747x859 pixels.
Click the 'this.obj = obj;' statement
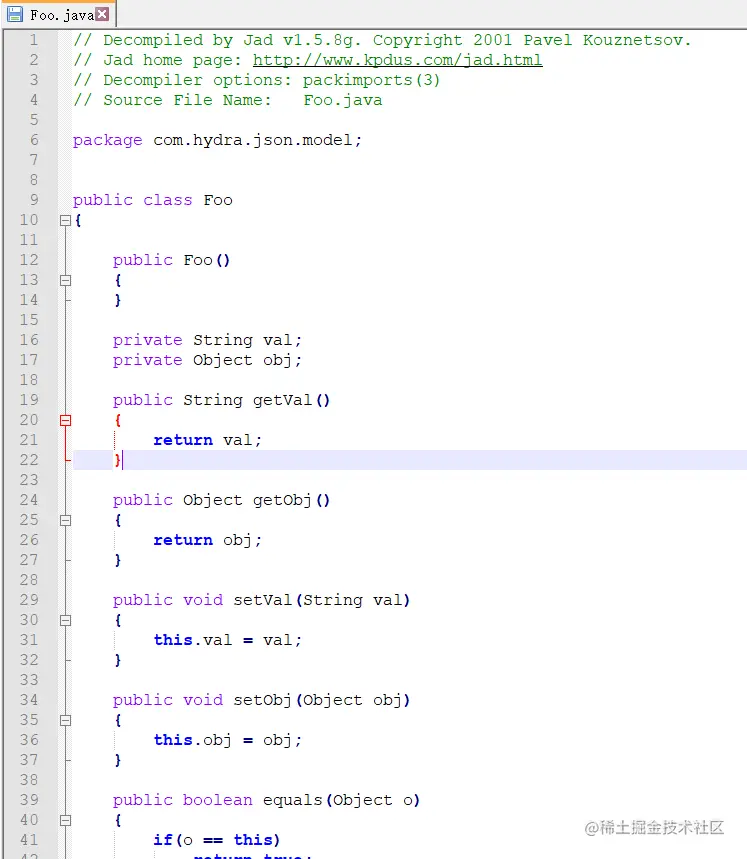[227, 740]
